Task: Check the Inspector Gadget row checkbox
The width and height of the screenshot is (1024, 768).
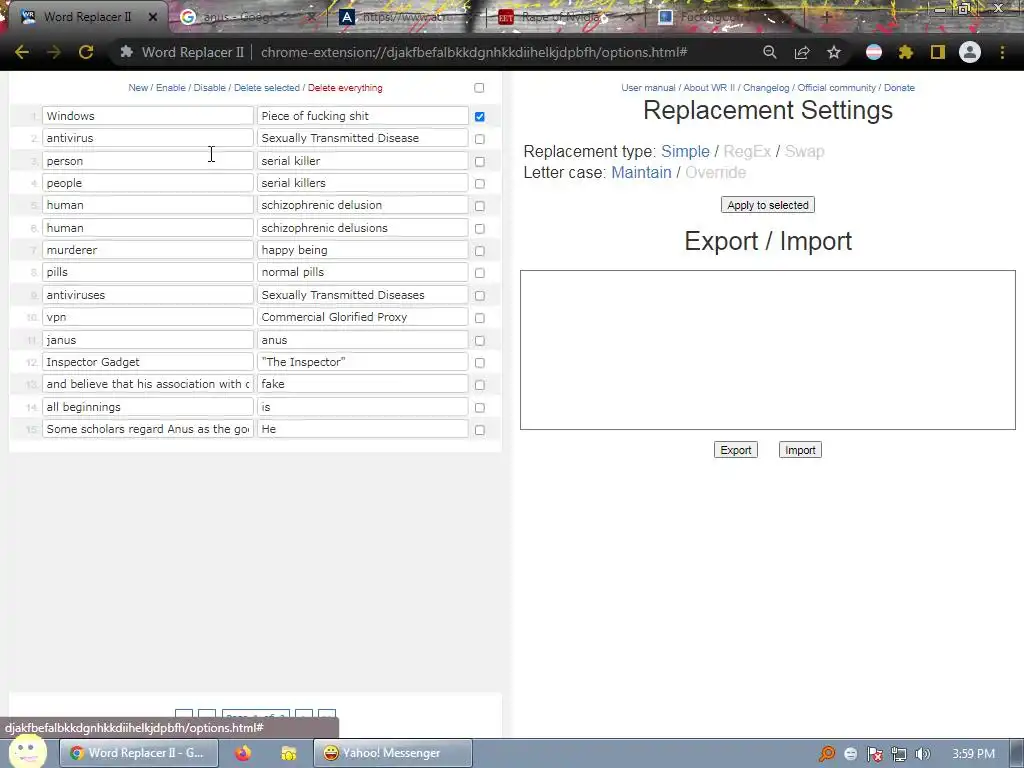Action: 480,362
